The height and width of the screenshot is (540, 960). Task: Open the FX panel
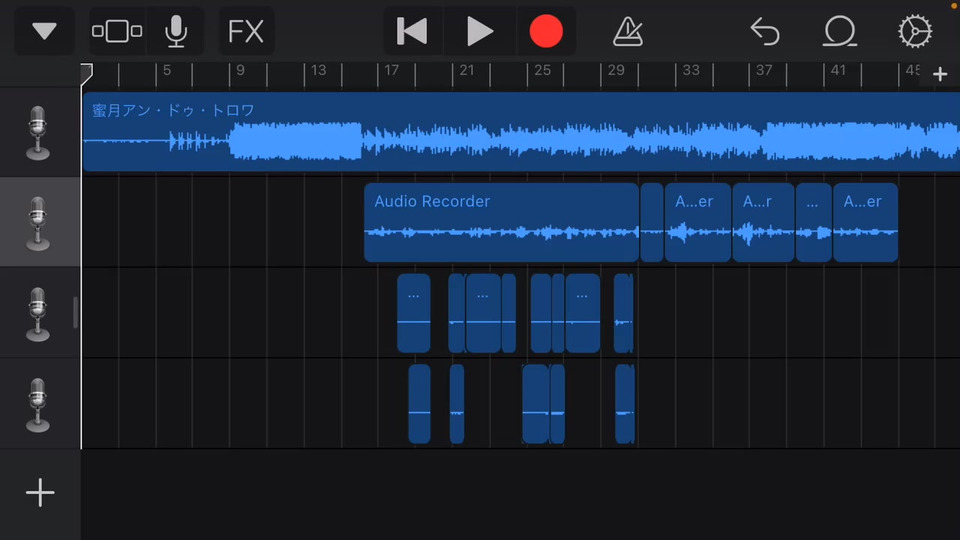point(246,31)
